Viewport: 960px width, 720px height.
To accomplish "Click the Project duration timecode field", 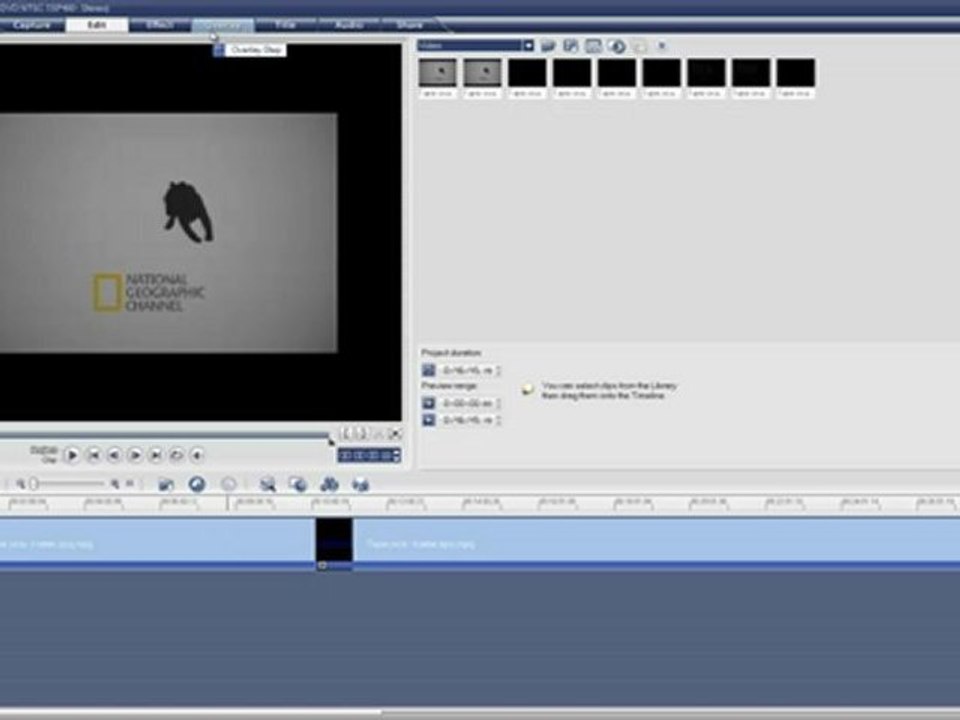I will tap(467, 370).
